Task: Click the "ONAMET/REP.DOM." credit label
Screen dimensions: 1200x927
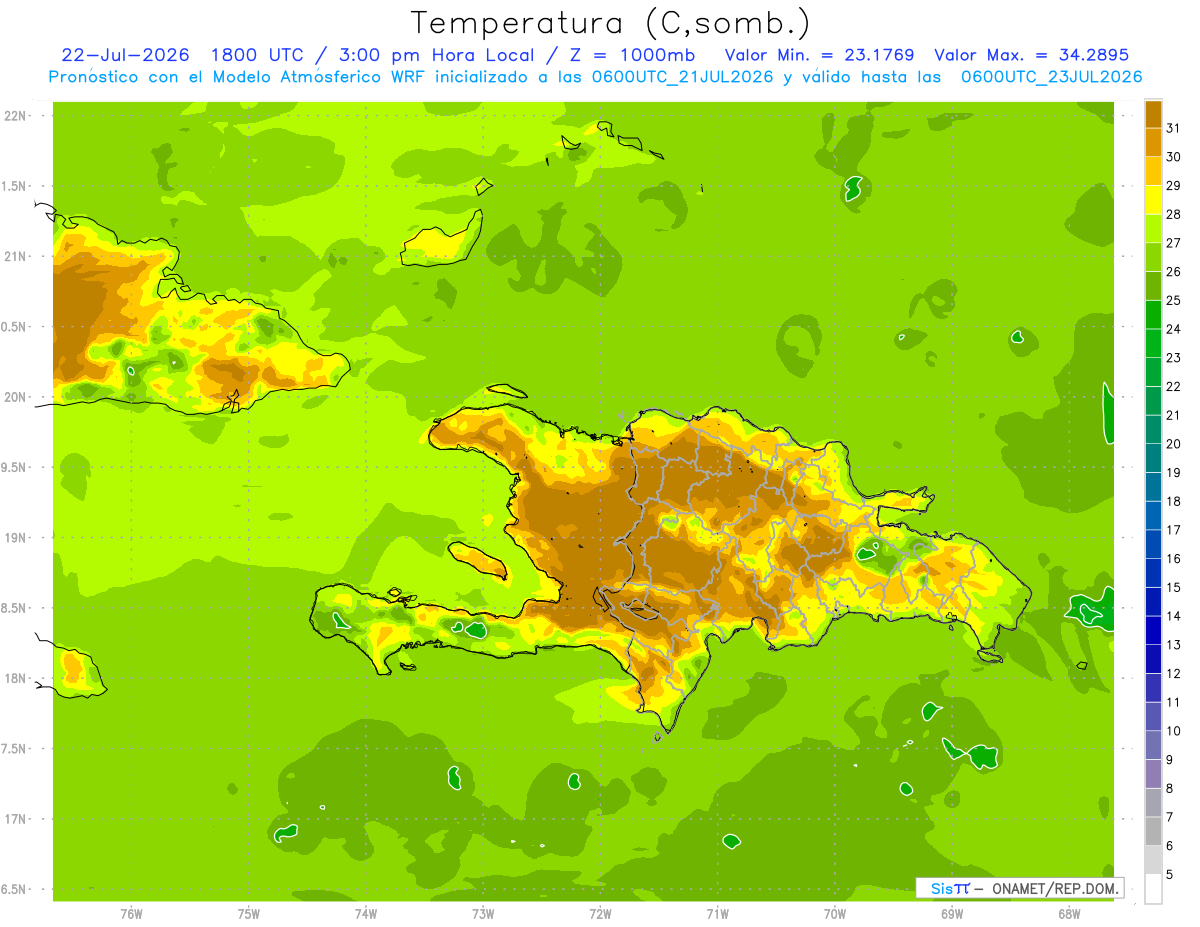Action: tap(1055, 888)
